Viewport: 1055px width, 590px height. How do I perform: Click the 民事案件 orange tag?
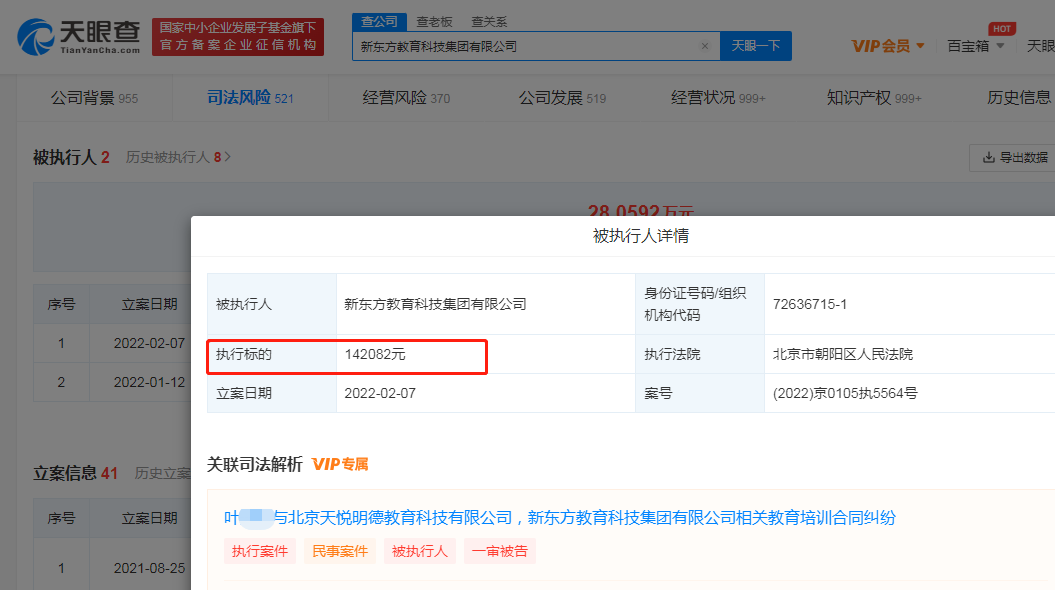[340, 551]
